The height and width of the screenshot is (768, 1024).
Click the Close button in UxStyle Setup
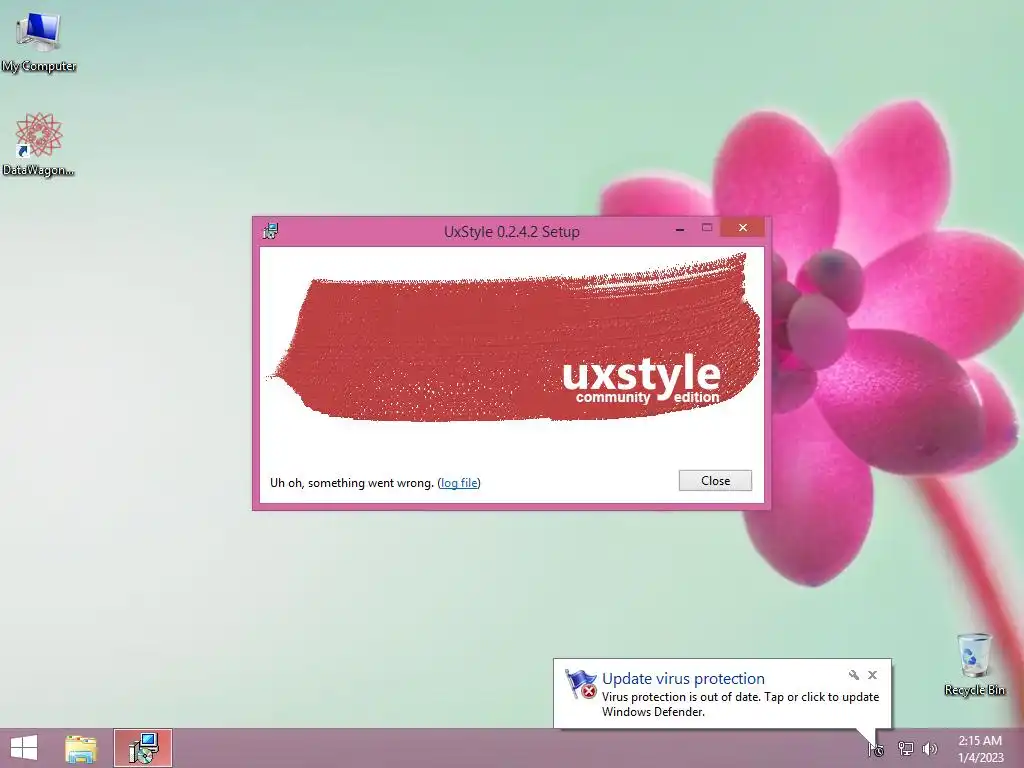point(715,481)
